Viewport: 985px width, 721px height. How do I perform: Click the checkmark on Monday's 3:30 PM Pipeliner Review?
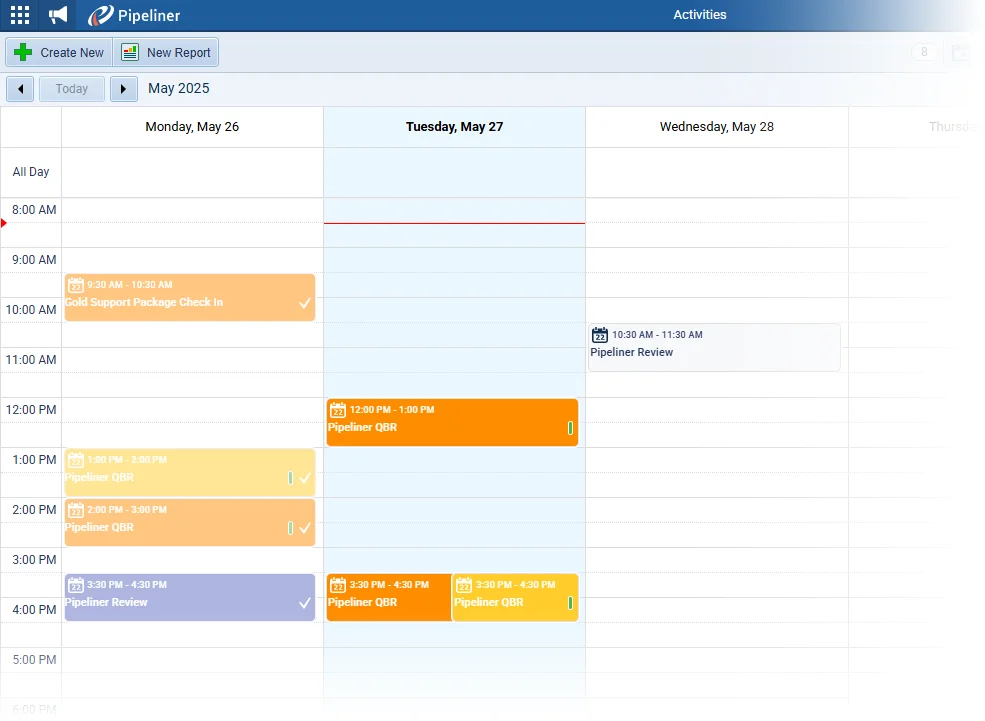click(x=305, y=603)
